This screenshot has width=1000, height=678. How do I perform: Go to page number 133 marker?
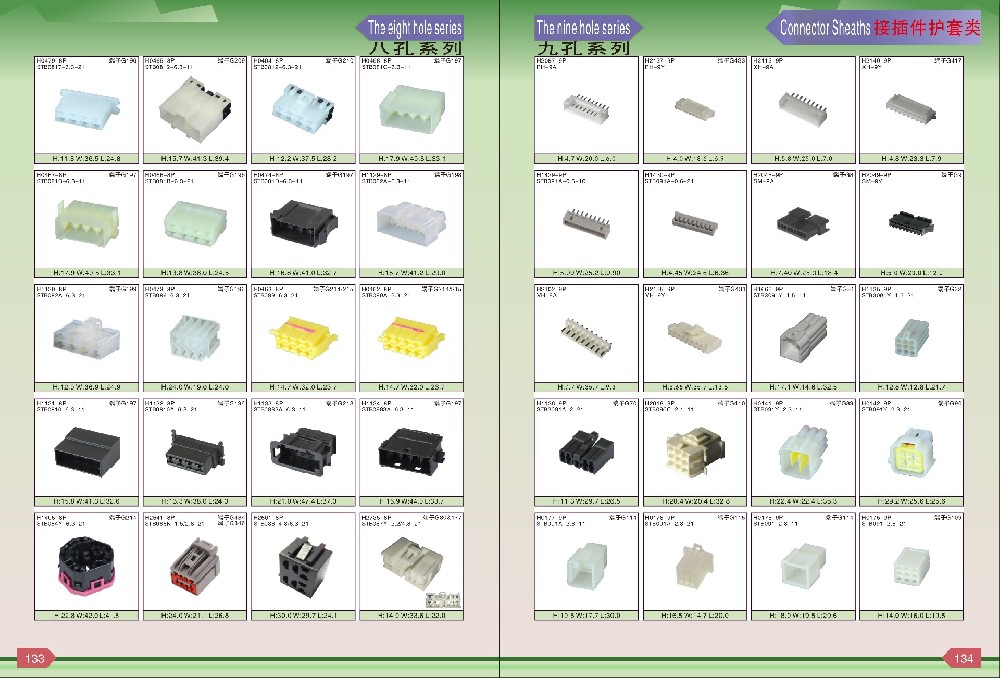(x=35, y=658)
